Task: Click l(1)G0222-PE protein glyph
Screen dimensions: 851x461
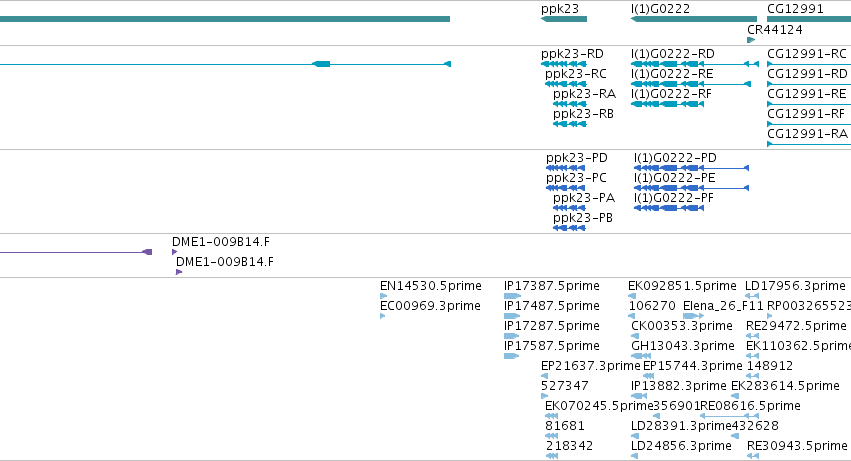Action: pyautogui.click(x=691, y=188)
